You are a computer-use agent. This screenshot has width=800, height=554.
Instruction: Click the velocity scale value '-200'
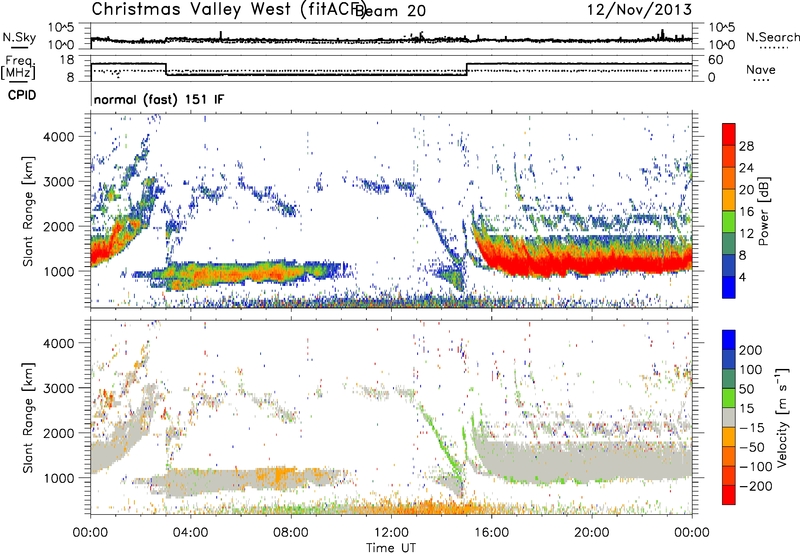[756, 486]
